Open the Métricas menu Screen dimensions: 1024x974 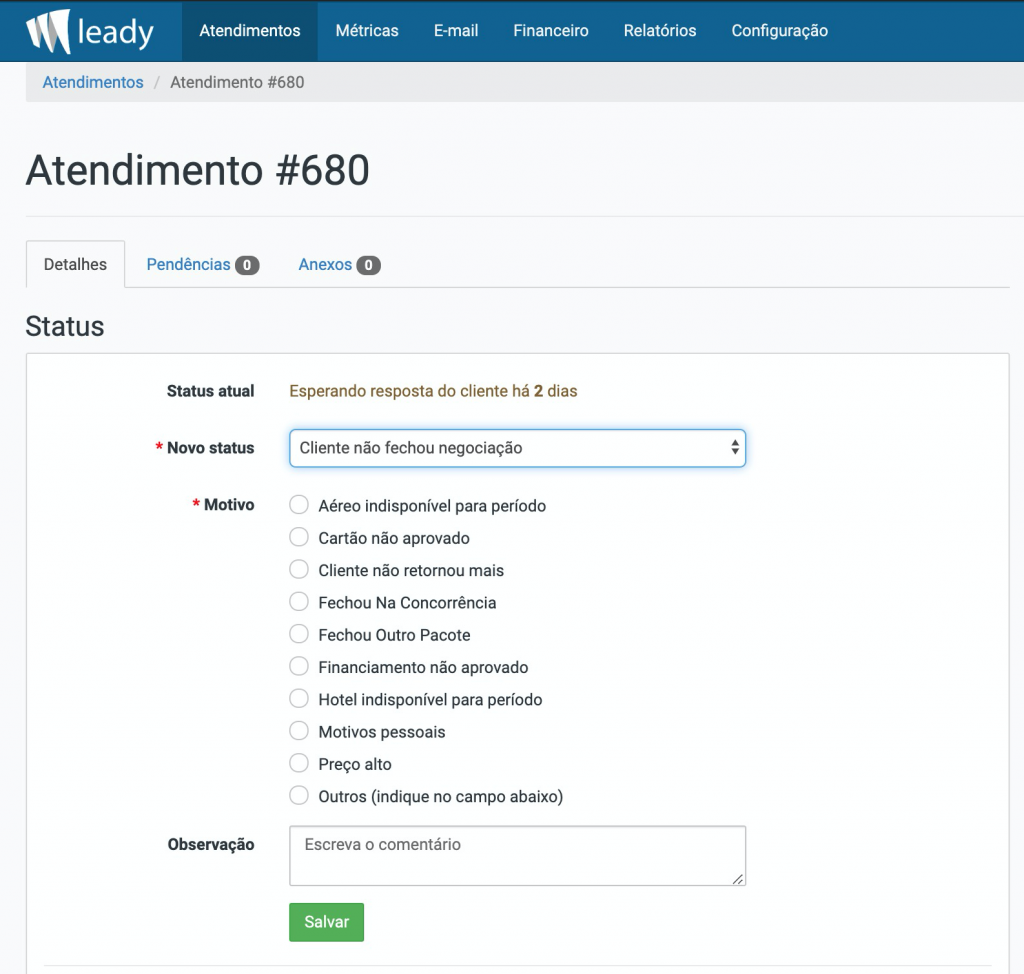click(x=367, y=31)
